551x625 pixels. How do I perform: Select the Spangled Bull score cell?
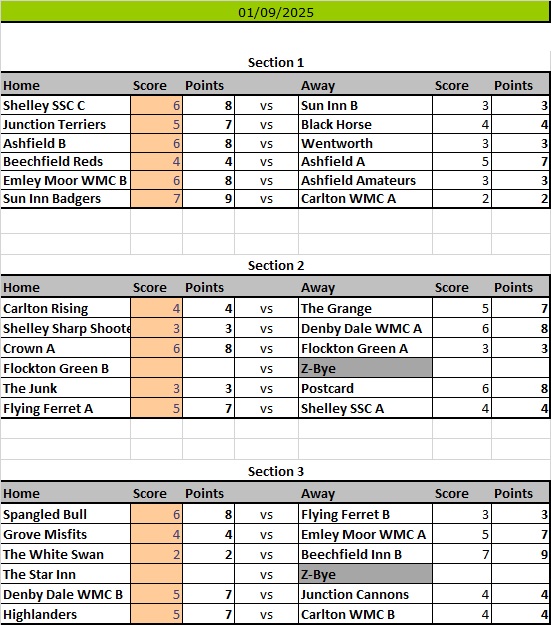[x=157, y=514]
